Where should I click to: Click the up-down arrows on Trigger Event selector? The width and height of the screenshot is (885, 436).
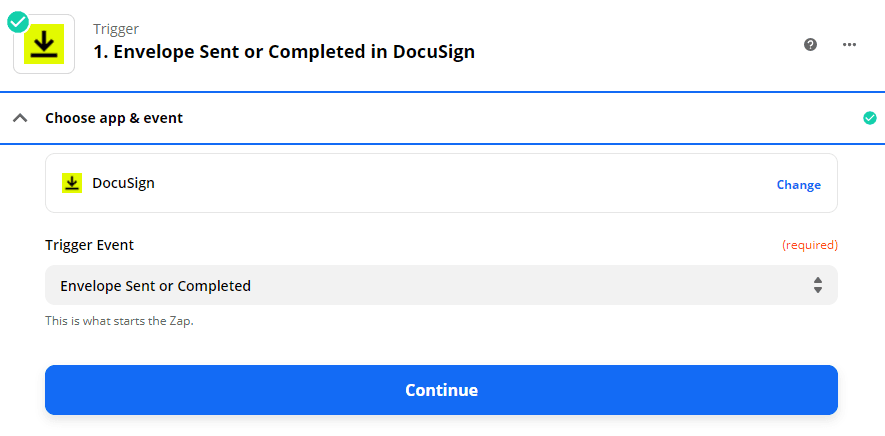(x=817, y=285)
